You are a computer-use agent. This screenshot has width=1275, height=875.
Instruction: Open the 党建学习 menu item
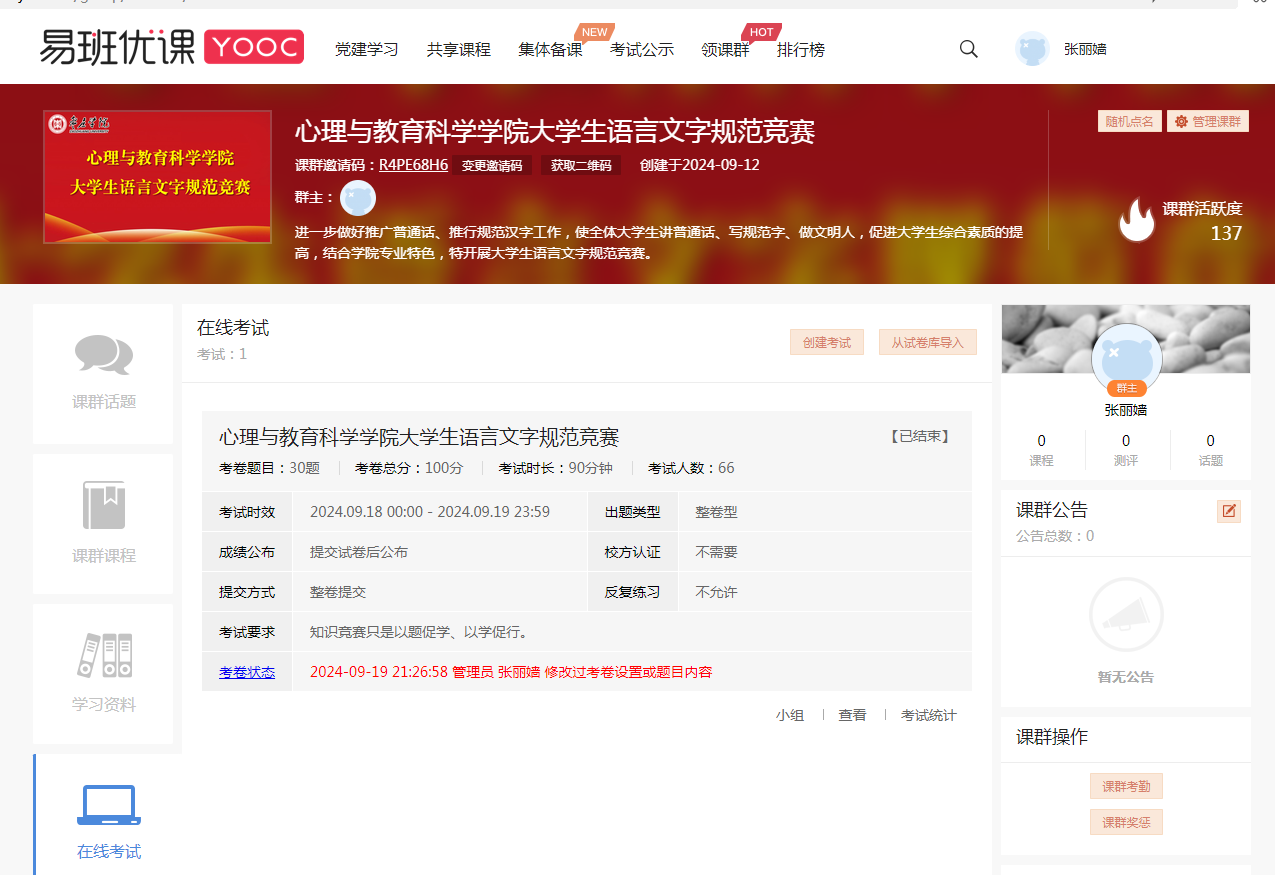(367, 50)
